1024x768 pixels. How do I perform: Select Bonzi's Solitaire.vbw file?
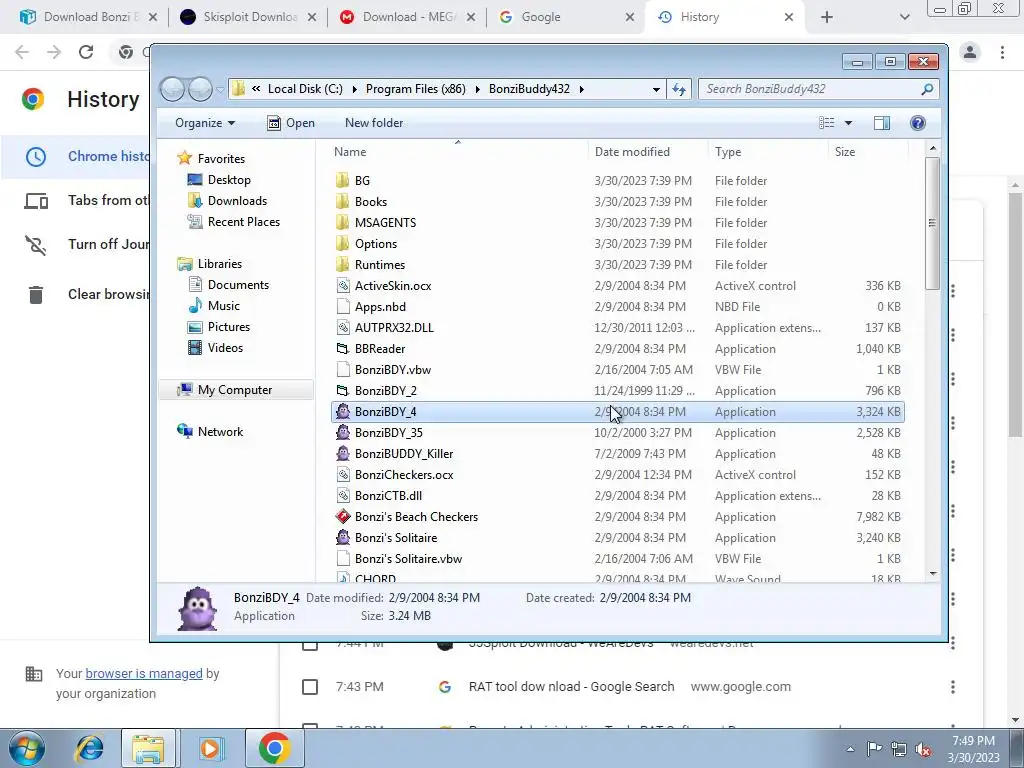pos(408,559)
